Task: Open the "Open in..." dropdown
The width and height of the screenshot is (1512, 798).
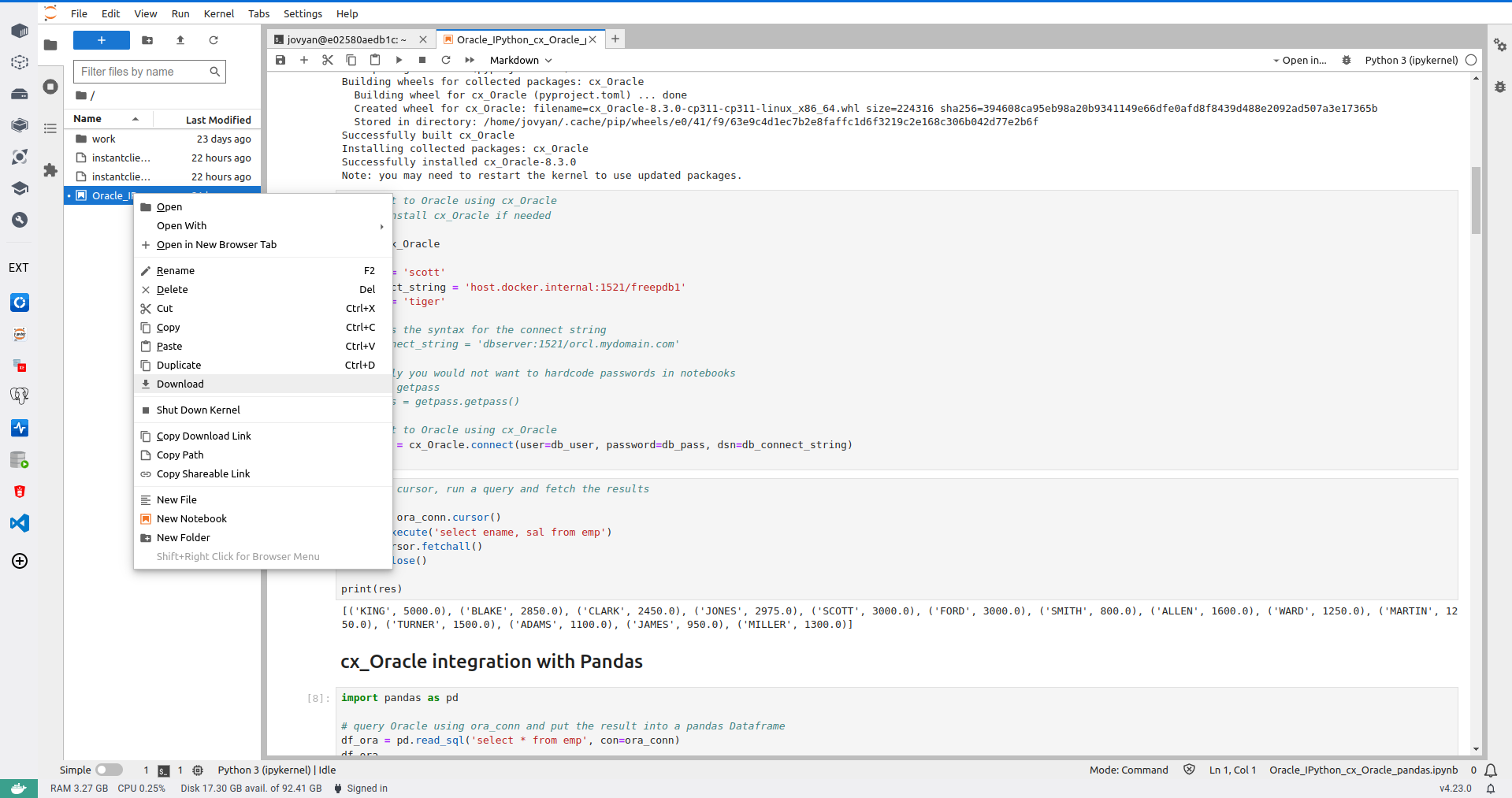Action: tap(1300, 60)
